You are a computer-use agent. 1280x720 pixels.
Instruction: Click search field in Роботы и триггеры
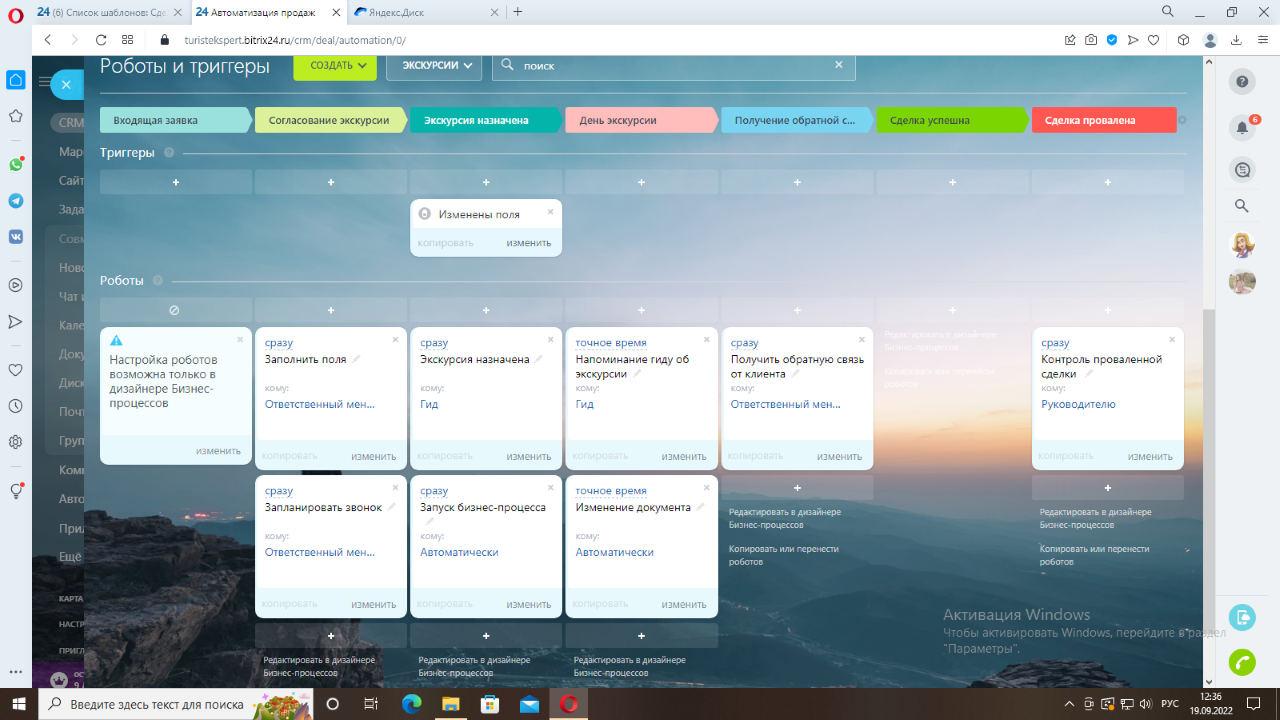pyautogui.click(x=675, y=65)
